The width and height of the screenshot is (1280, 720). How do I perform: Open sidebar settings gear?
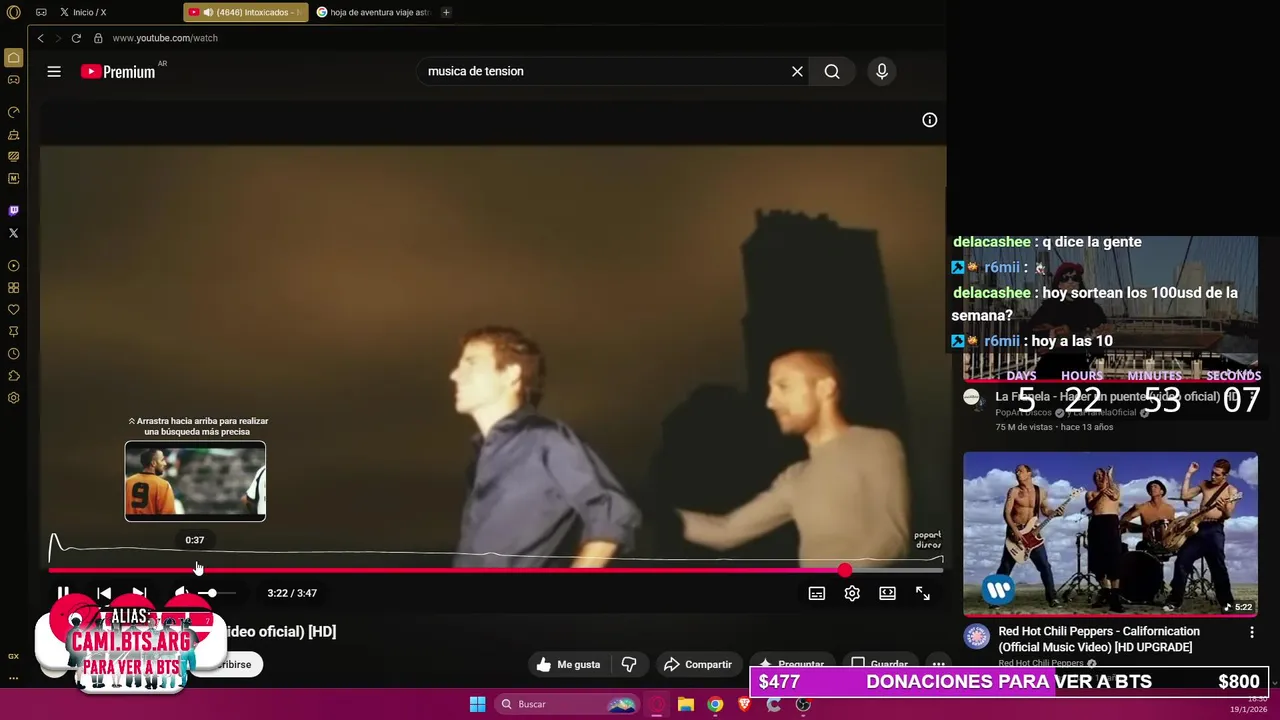coord(13,398)
